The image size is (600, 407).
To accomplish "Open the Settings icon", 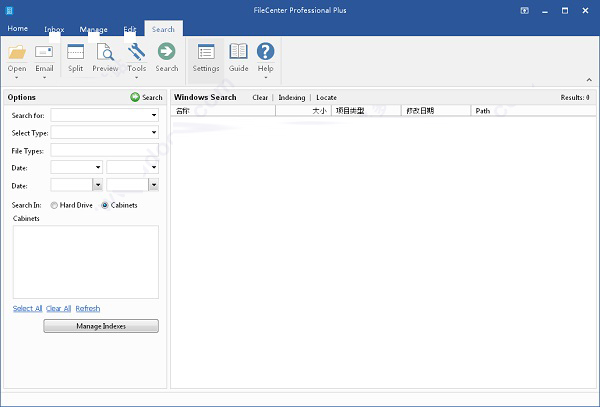I will coord(206,52).
